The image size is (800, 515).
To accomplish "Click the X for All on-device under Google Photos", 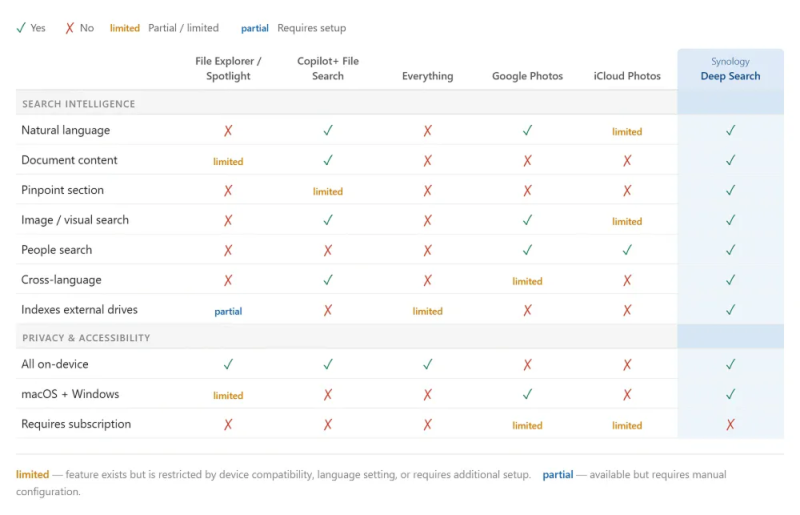I will tap(528, 364).
